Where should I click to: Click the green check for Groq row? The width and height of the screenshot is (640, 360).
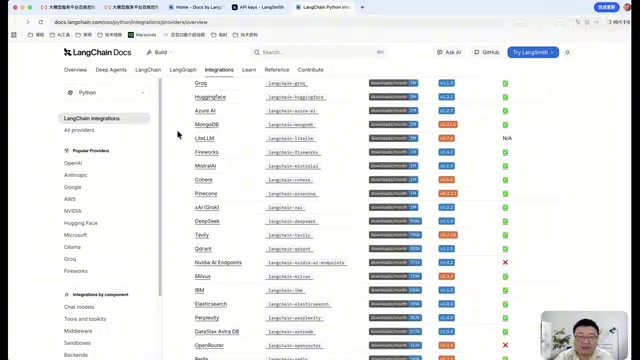point(505,83)
